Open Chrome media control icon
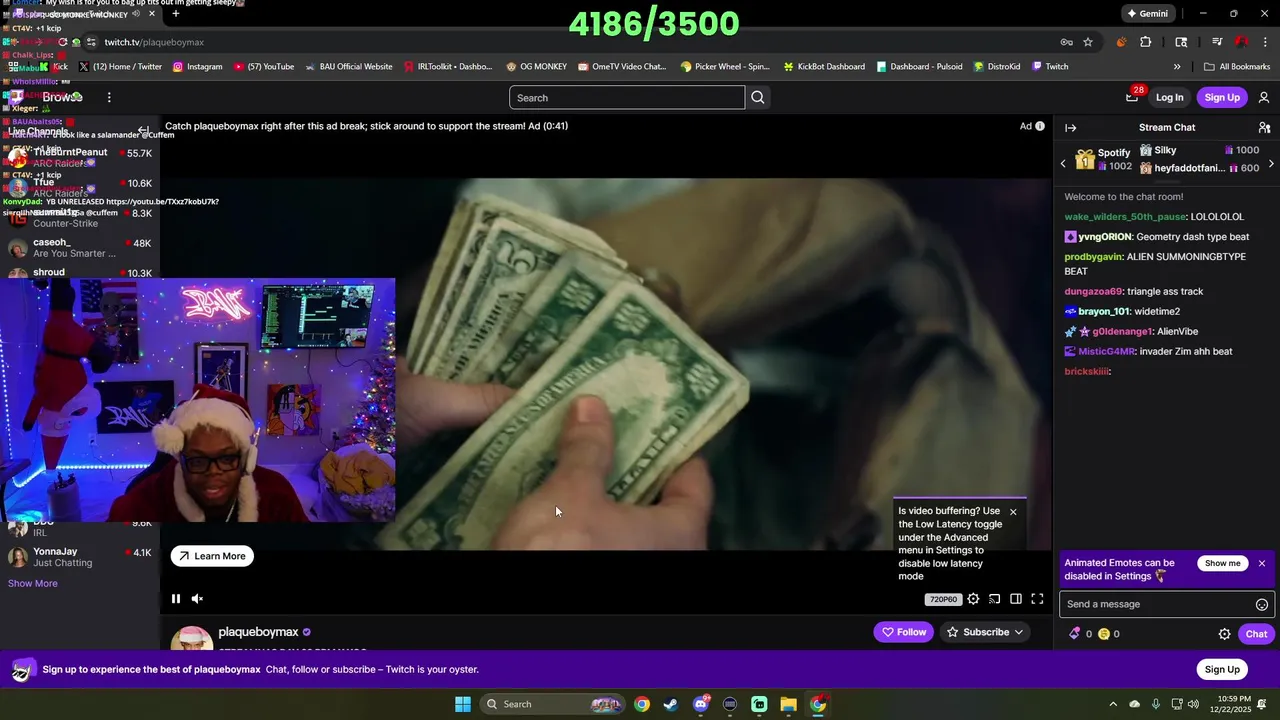 1217,42
